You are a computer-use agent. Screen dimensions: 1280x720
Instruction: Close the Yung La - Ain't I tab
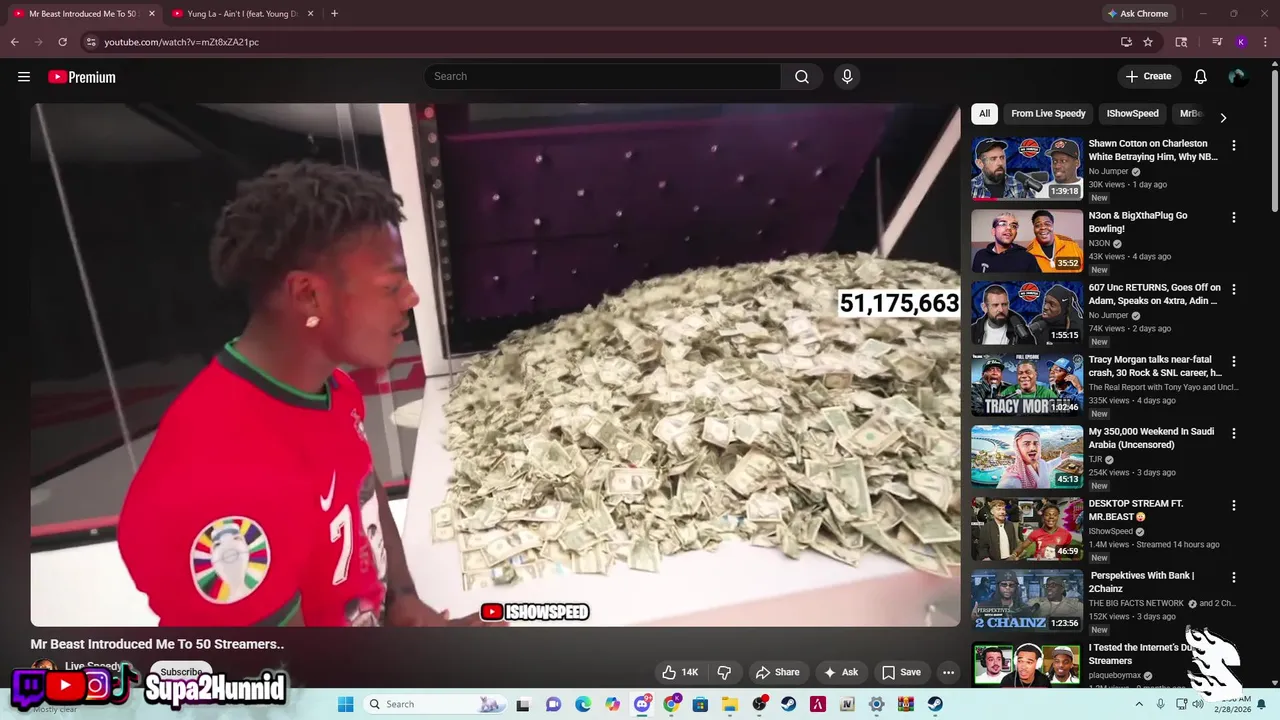tap(311, 14)
